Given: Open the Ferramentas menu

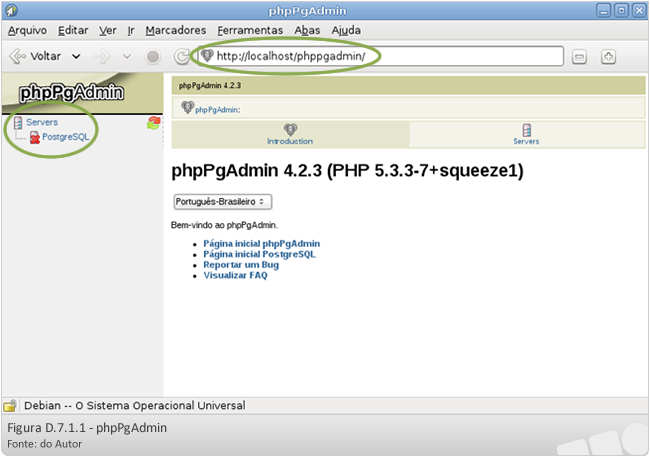Looking at the screenshot, I should [250, 30].
